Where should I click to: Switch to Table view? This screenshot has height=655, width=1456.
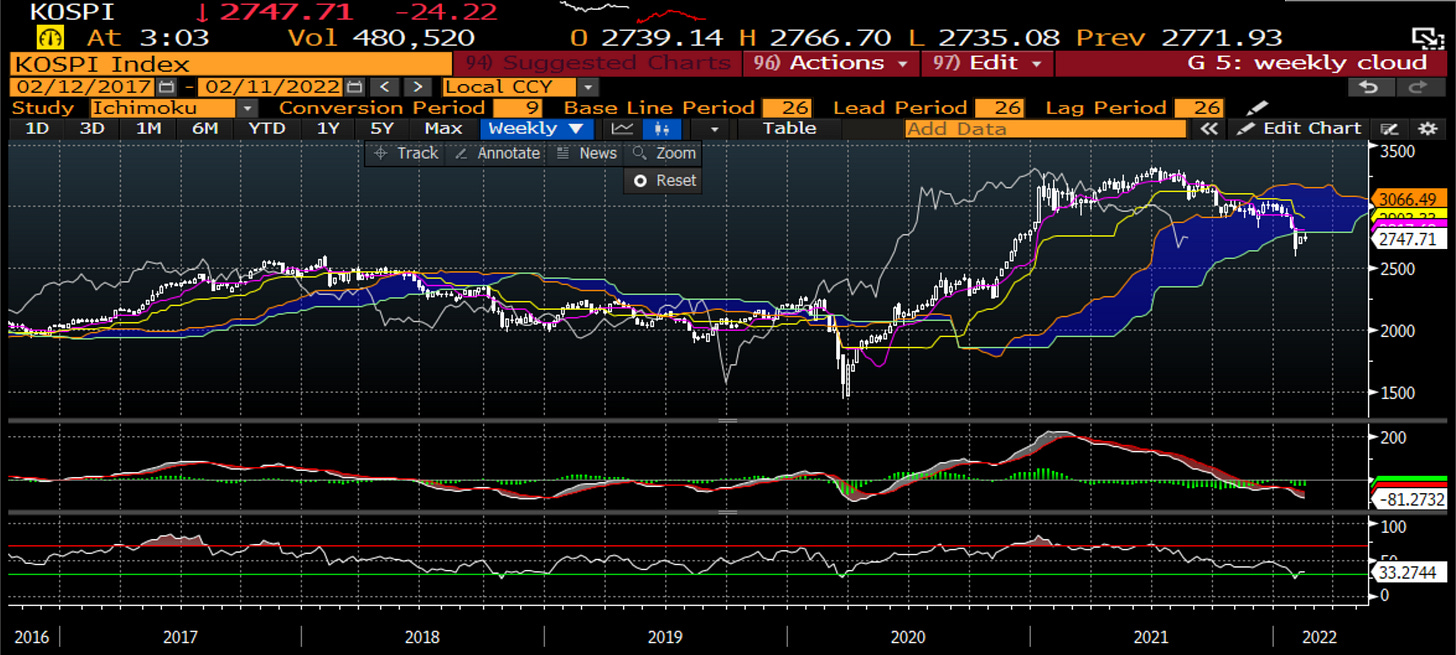coord(789,128)
